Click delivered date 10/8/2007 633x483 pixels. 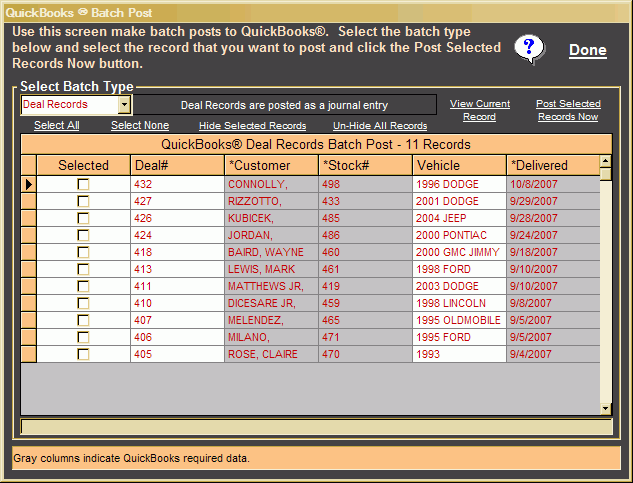coord(553,185)
